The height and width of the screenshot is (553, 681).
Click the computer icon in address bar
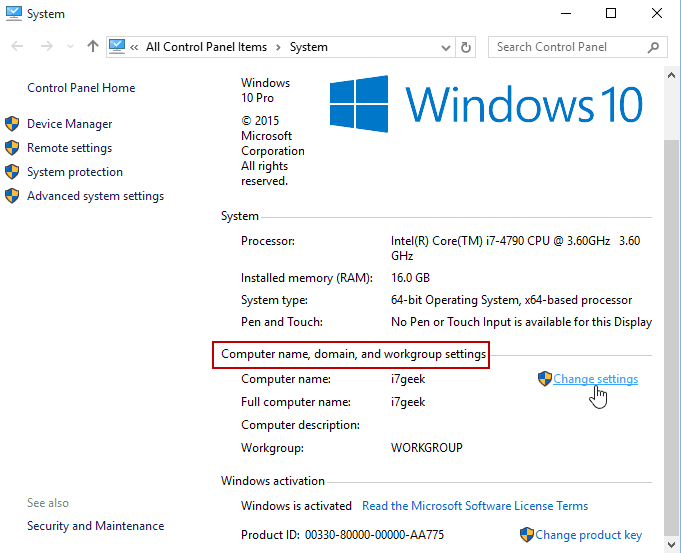(117, 46)
